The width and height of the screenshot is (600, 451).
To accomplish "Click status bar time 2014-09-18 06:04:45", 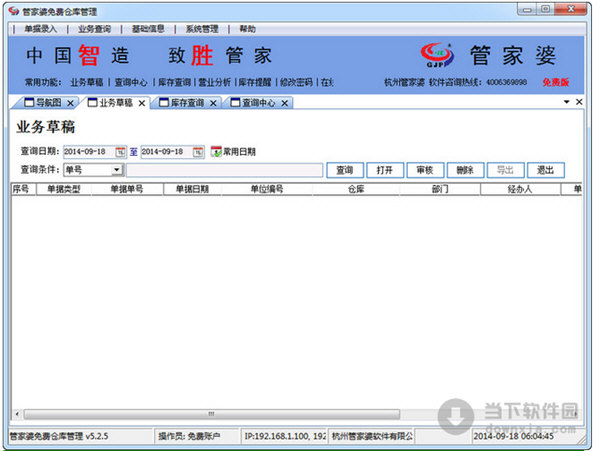I will (x=514, y=436).
